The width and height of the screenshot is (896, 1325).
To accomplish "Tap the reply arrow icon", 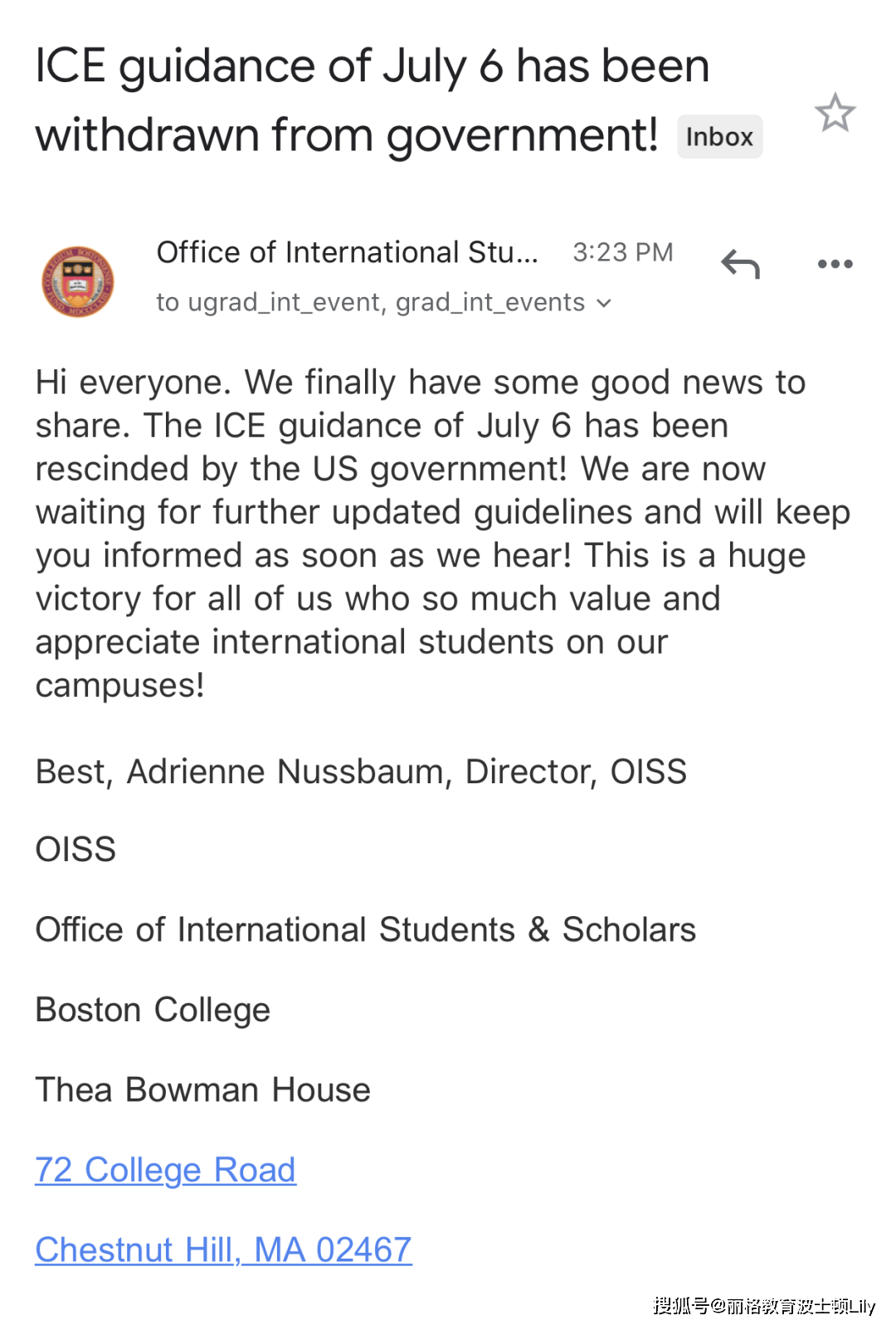I will click(x=740, y=265).
